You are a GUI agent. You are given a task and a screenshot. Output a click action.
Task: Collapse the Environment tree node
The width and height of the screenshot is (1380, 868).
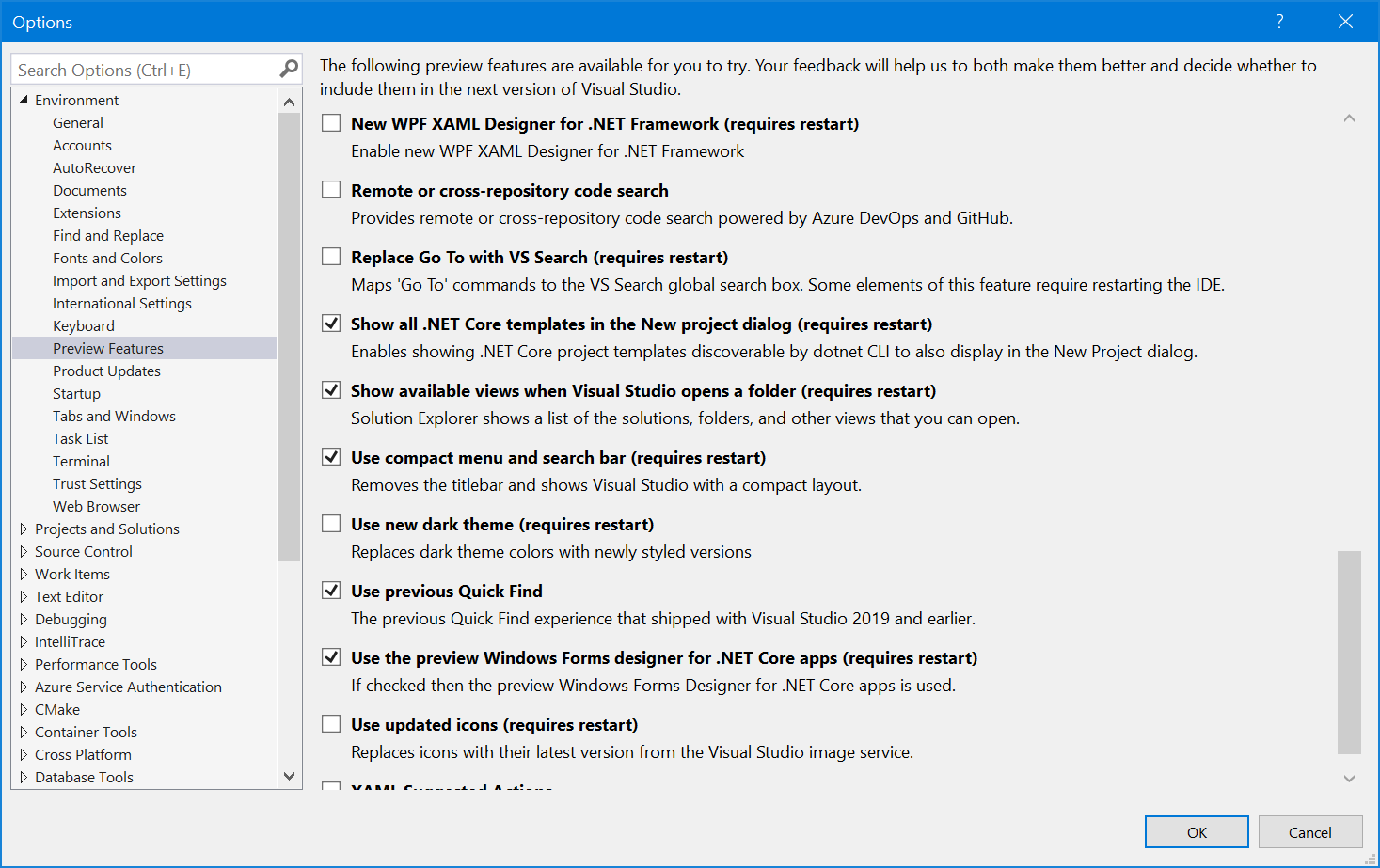coord(24,100)
